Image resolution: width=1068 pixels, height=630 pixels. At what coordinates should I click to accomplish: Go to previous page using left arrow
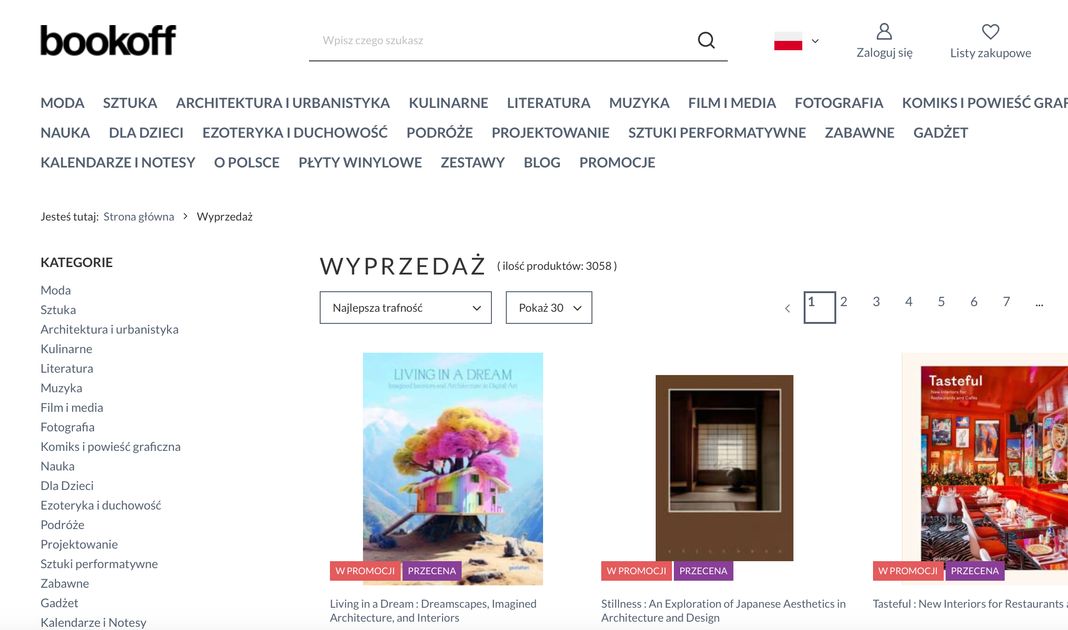pos(787,309)
